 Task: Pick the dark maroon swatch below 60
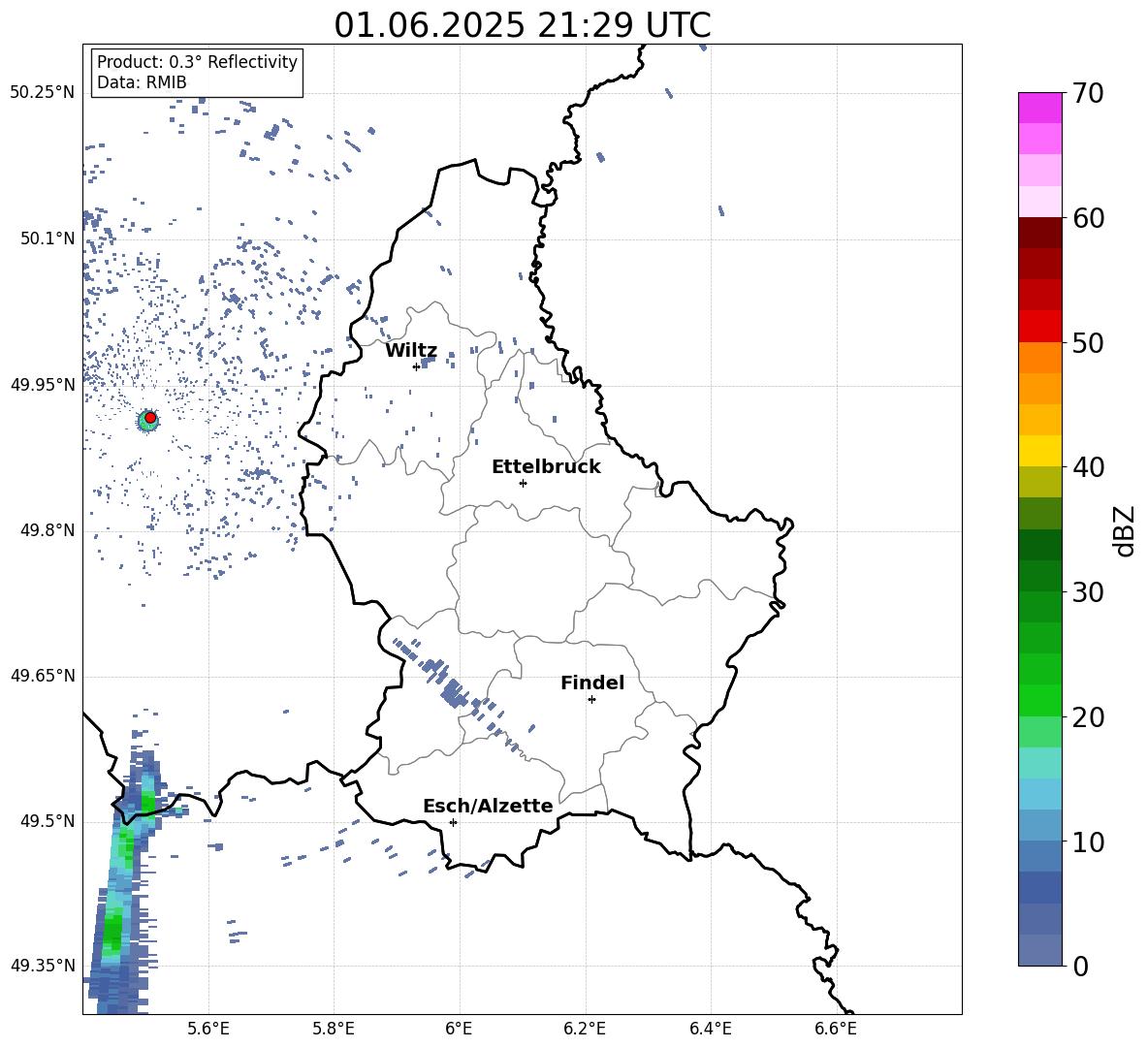coord(1039,233)
